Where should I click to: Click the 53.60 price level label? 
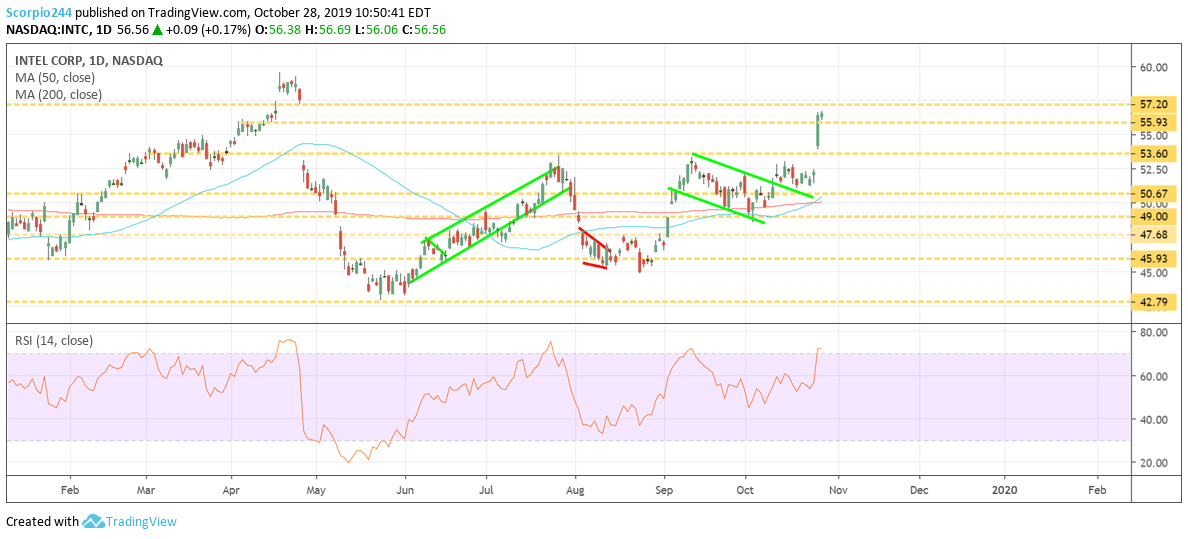[1152, 154]
